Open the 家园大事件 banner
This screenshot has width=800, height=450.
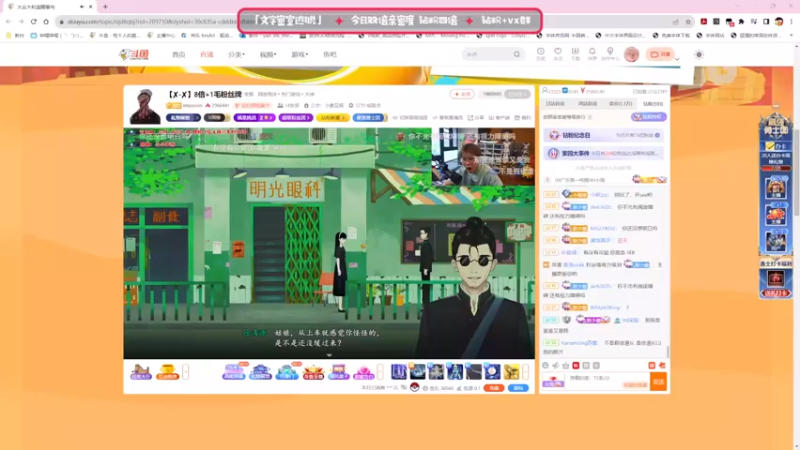click(x=604, y=153)
